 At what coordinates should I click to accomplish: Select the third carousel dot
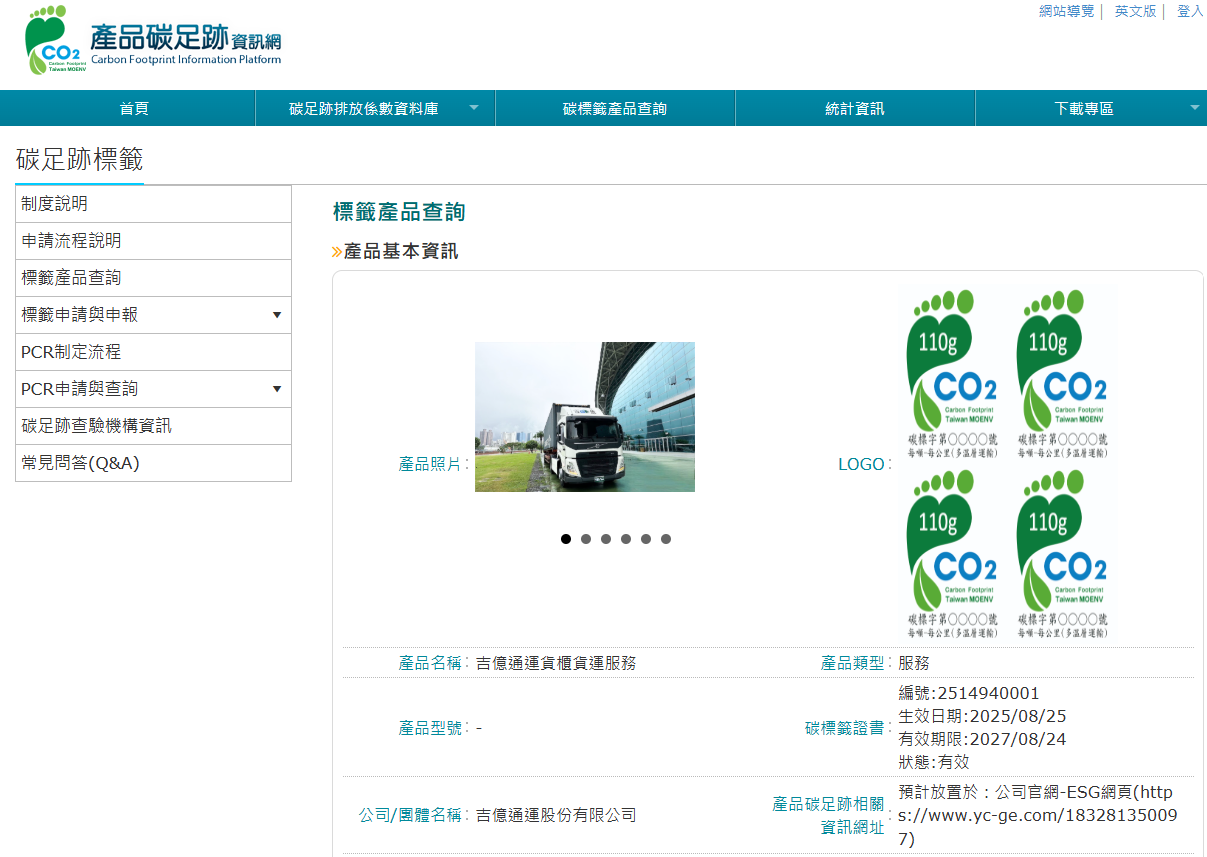606,539
